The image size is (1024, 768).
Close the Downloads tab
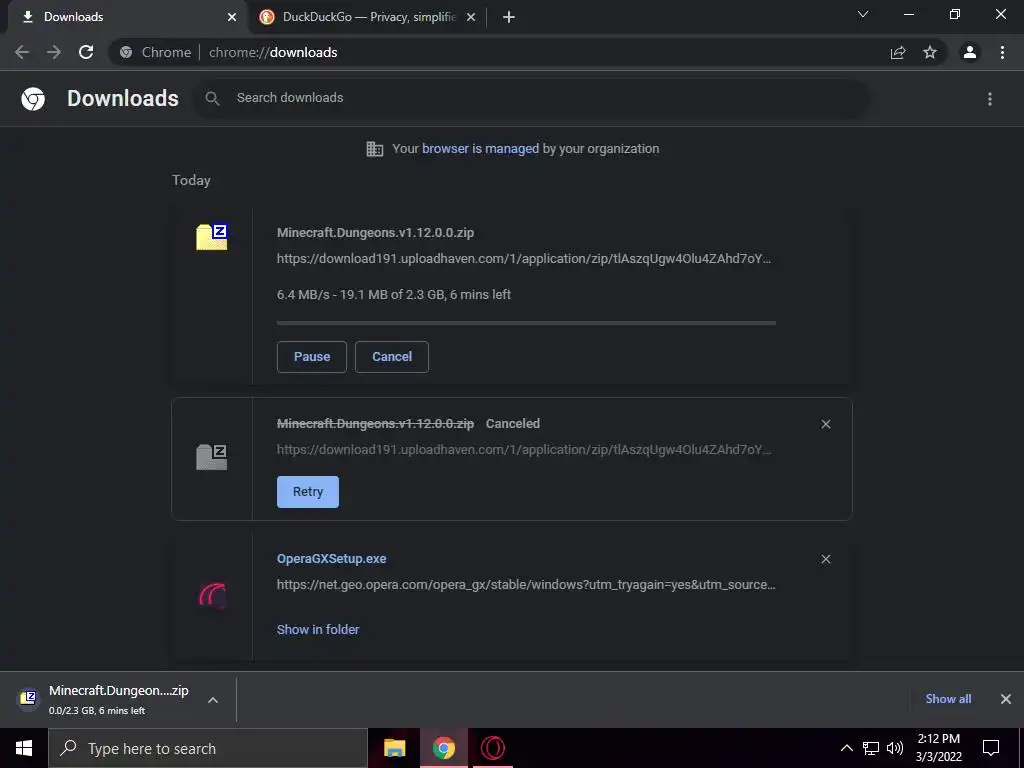(232, 17)
